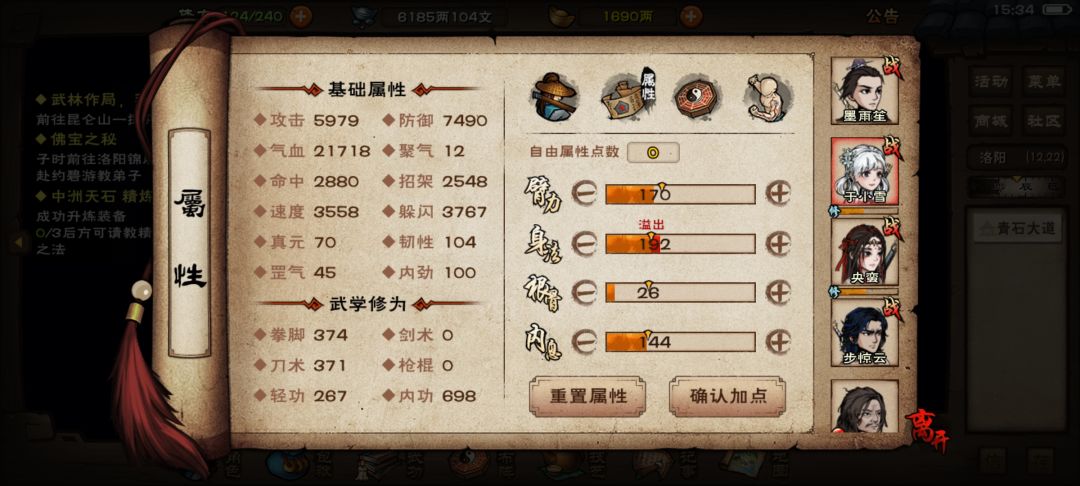This screenshot has height=486, width=1080.
Task: Open the 公告 announcement menu
Action: pos(882,16)
